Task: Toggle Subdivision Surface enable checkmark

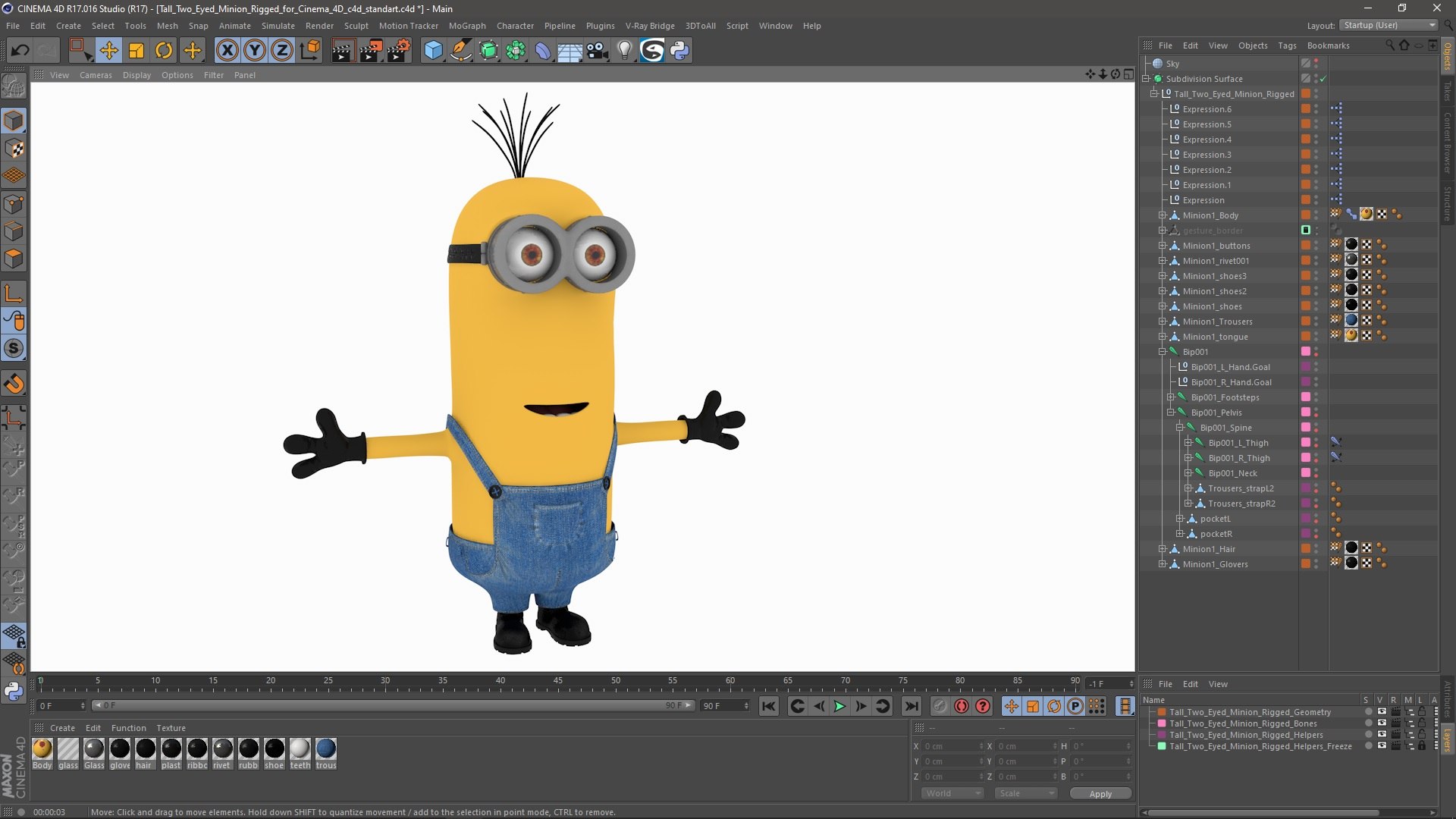Action: (x=1323, y=79)
